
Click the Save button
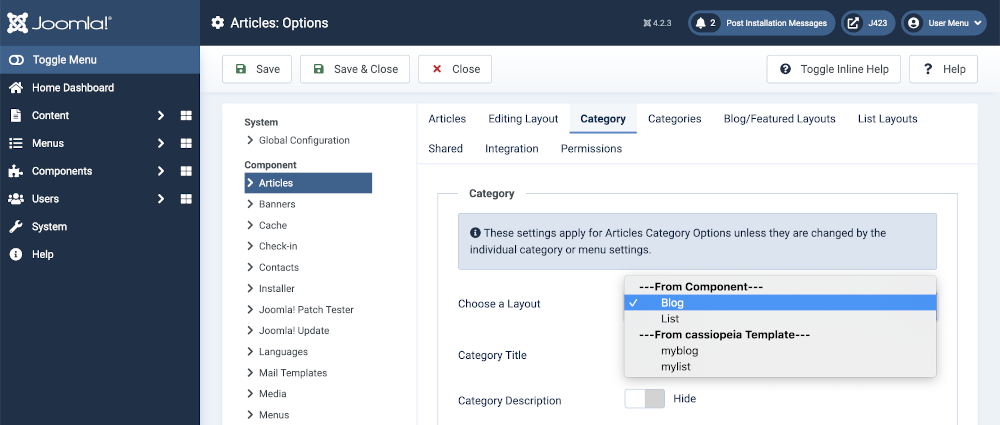coord(257,69)
